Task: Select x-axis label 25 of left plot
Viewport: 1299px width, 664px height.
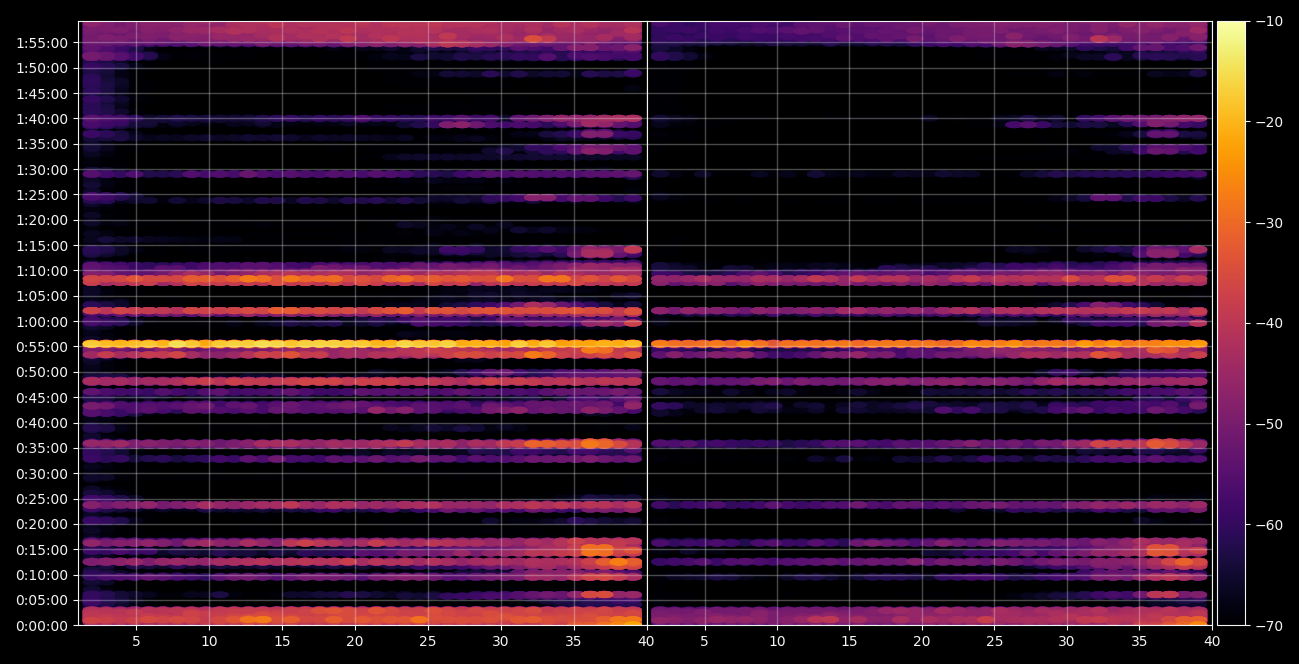Action: tap(428, 640)
